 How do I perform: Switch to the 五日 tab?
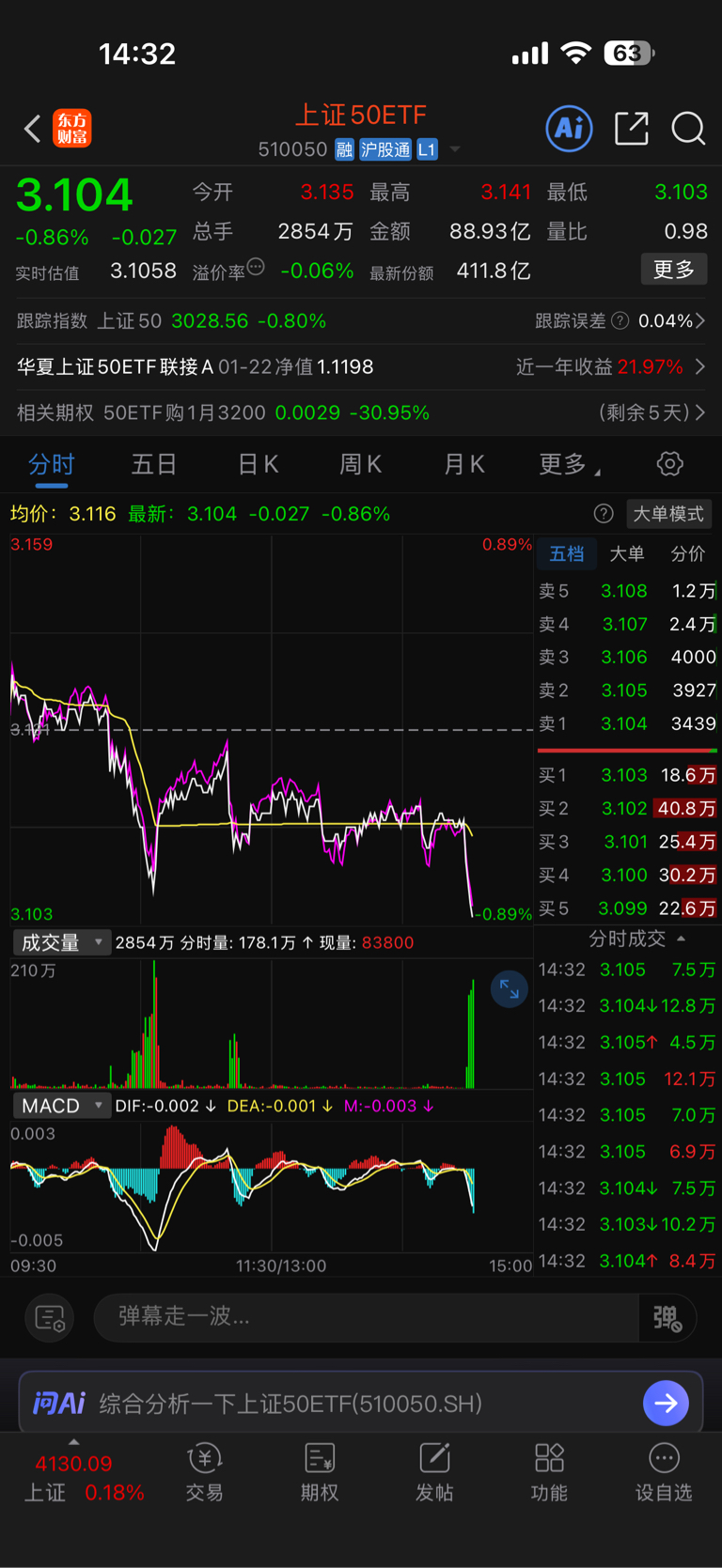[154, 464]
